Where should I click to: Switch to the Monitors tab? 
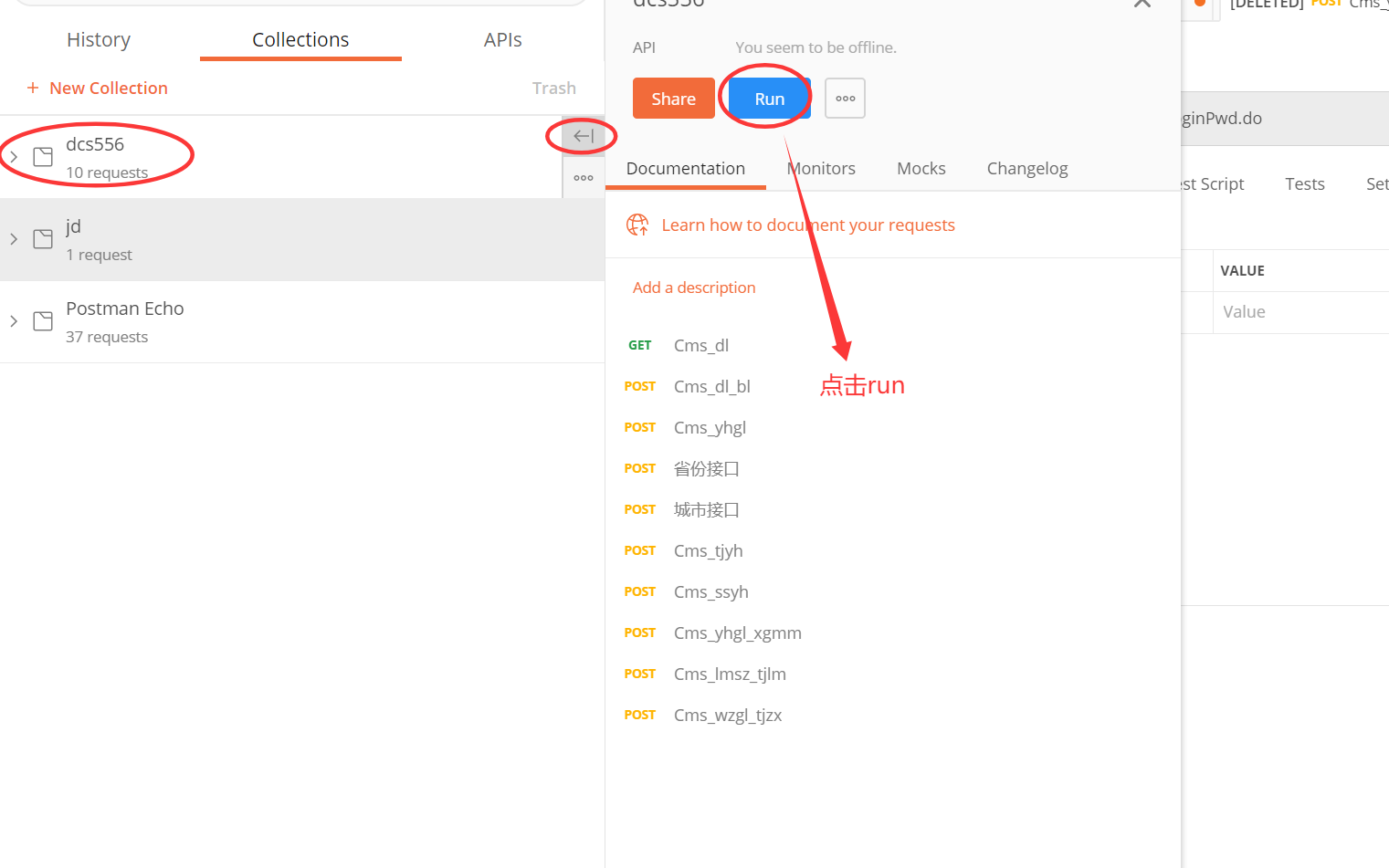click(x=821, y=169)
